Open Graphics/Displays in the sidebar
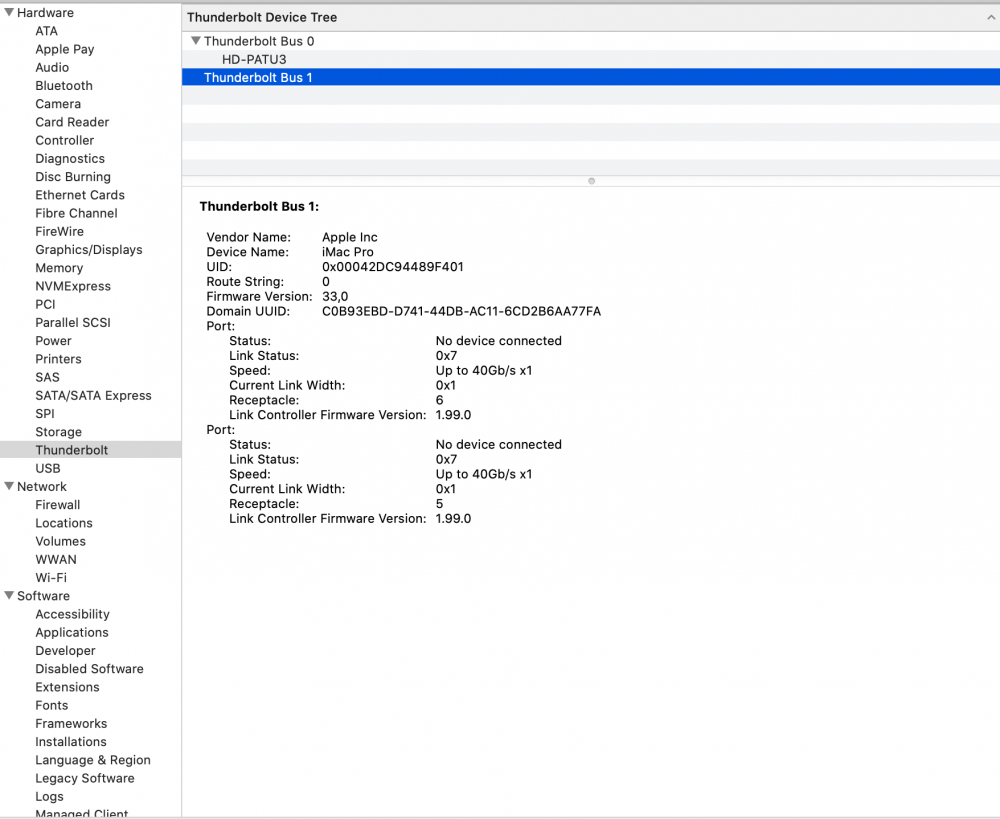 pyautogui.click(x=89, y=249)
